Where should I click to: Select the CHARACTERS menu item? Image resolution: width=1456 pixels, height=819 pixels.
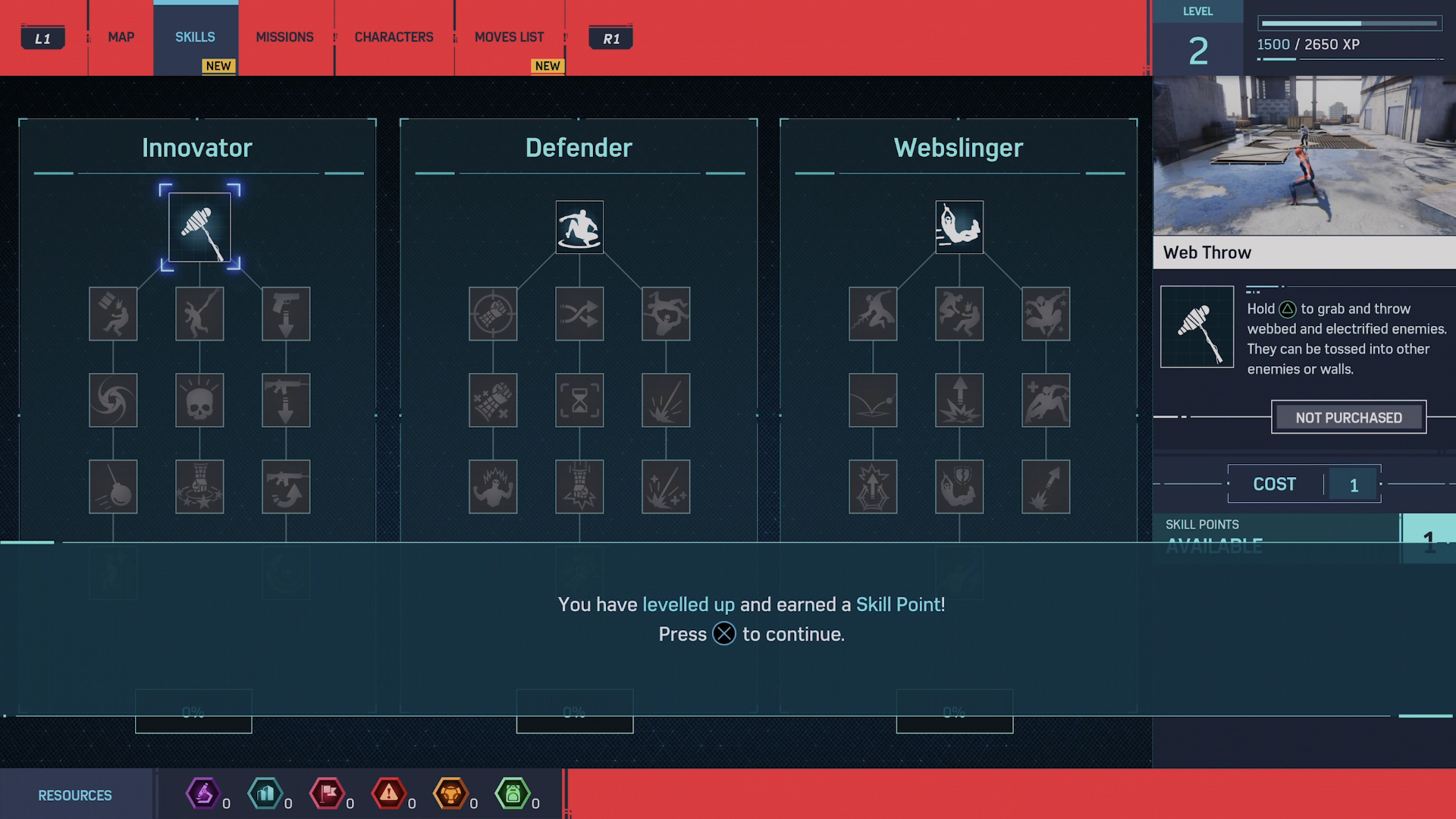tap(394, 38)
